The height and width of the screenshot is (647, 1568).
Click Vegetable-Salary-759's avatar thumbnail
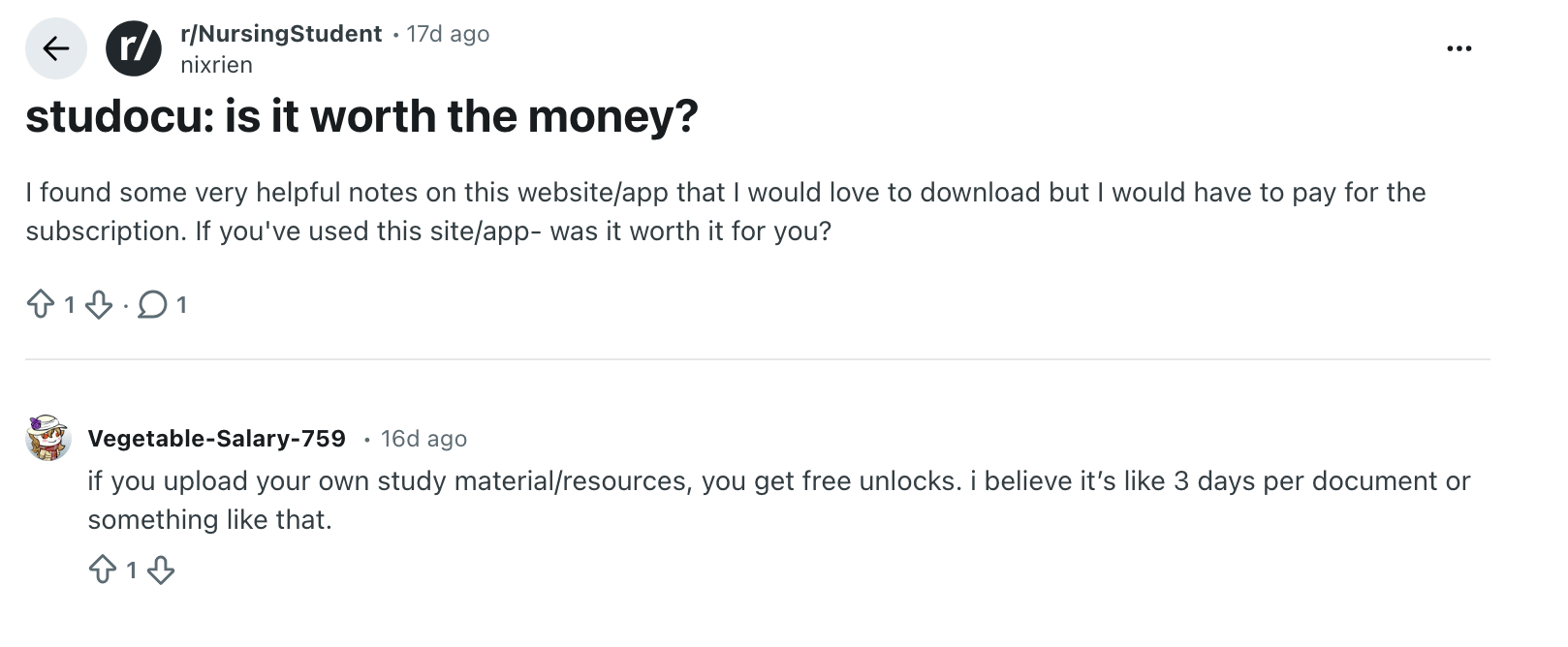(47, 441)
